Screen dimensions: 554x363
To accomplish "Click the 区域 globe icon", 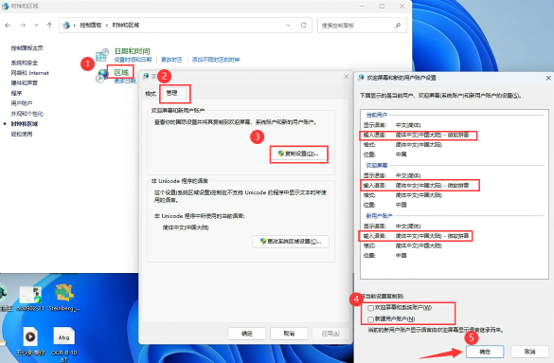I will (101, 75).
